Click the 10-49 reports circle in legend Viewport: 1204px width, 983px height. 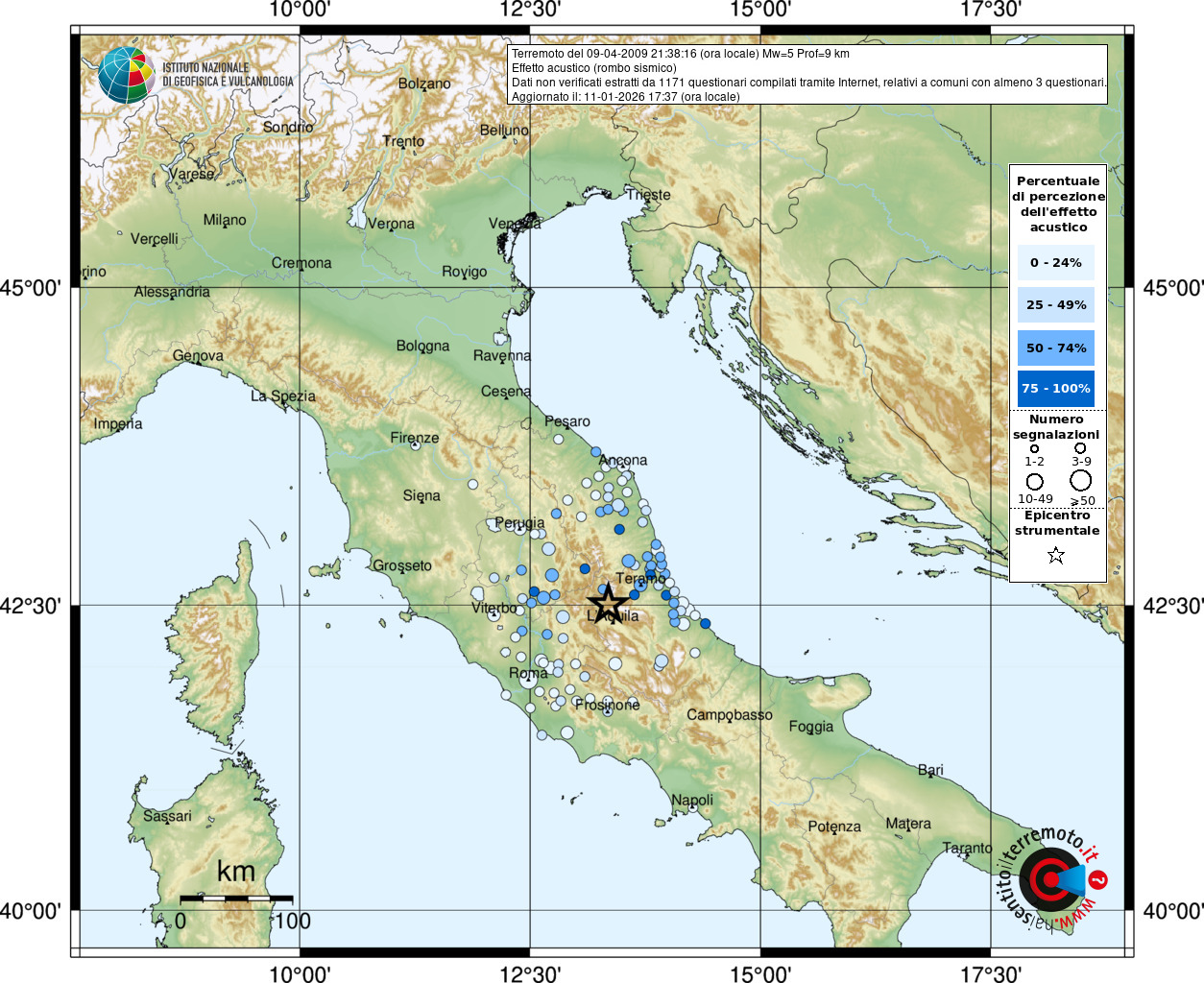[x=1034, y=481]
